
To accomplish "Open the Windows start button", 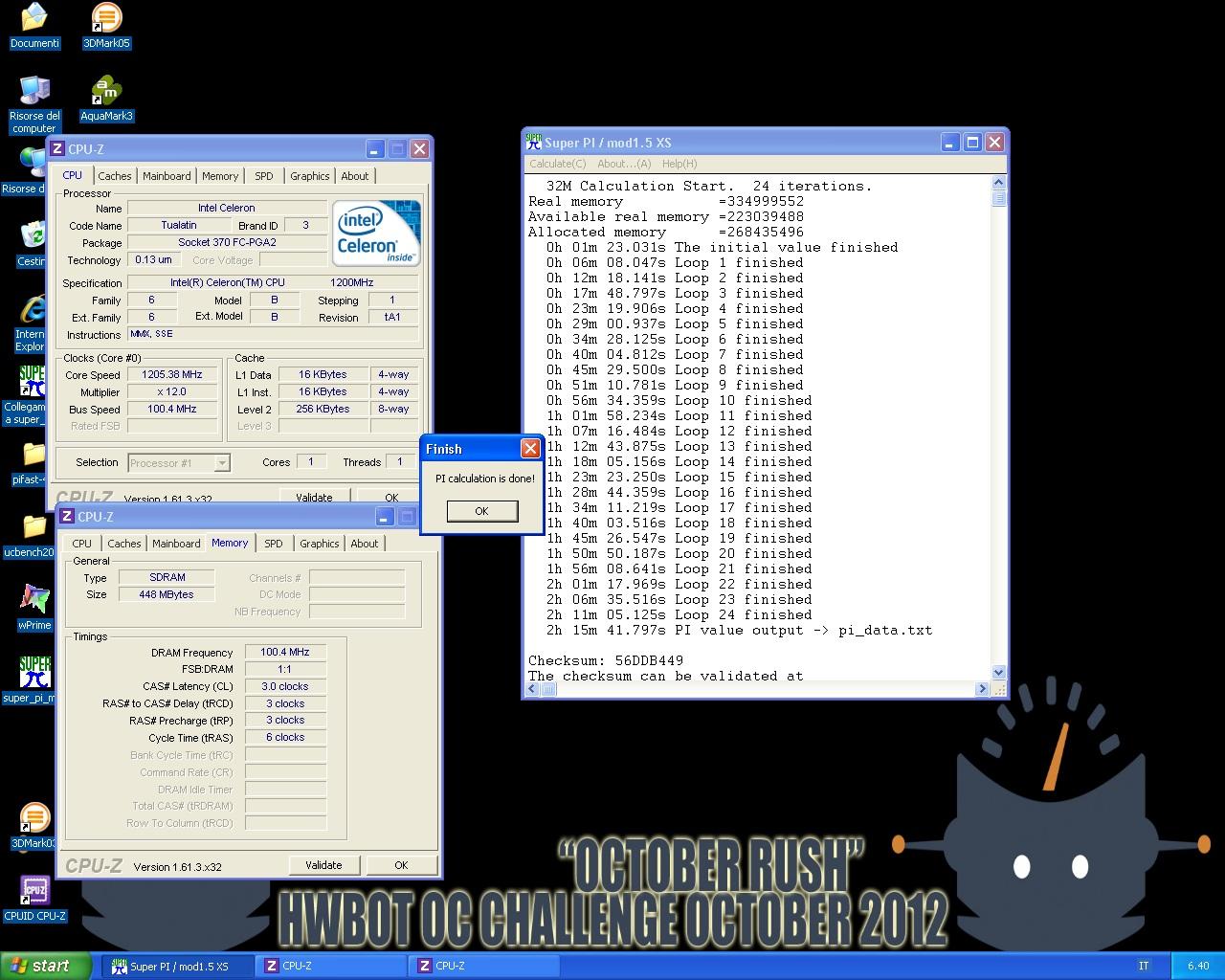I will (46, 966).
